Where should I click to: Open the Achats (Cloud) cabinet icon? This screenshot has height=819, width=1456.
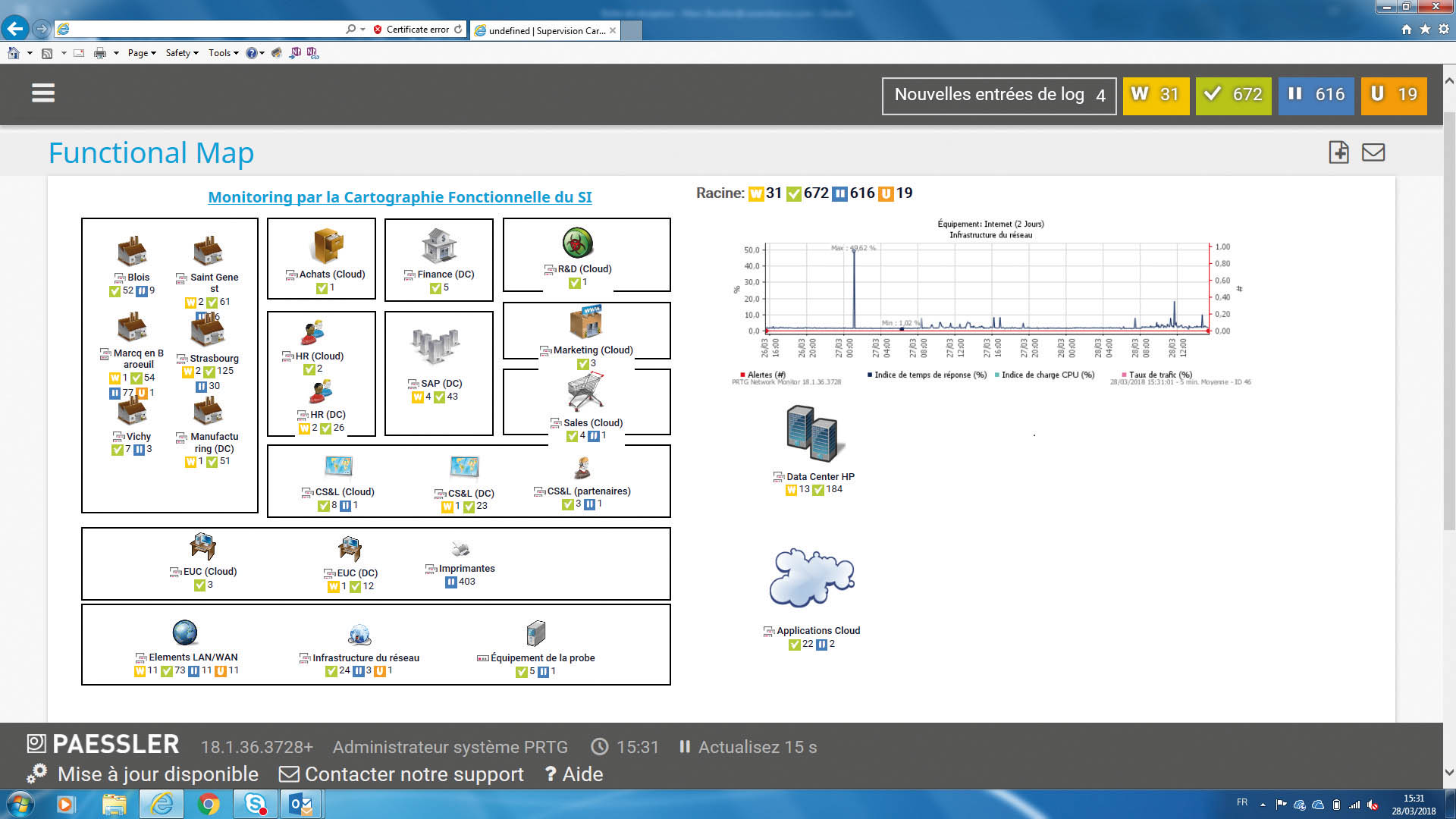(x=328, y=246)
